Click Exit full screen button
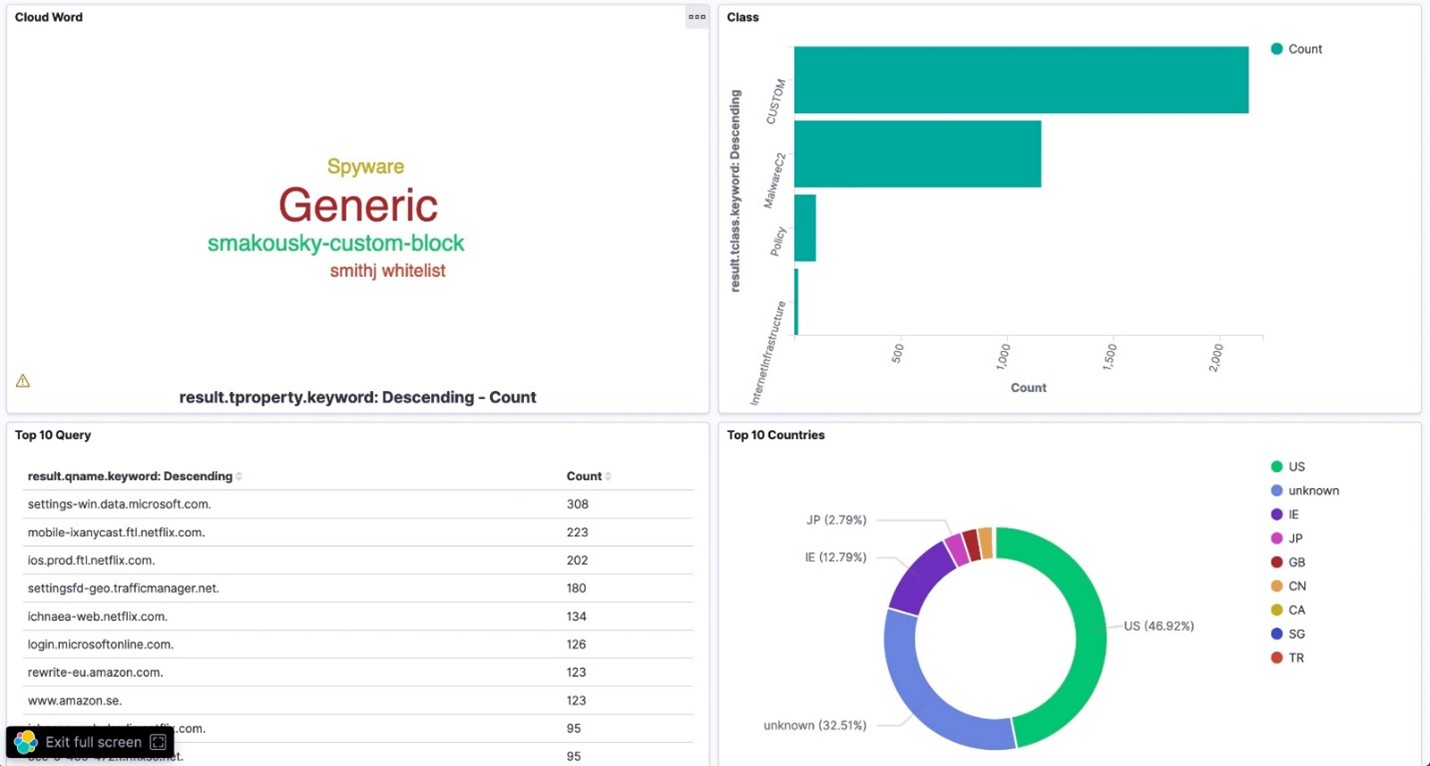 pos(92,742)
